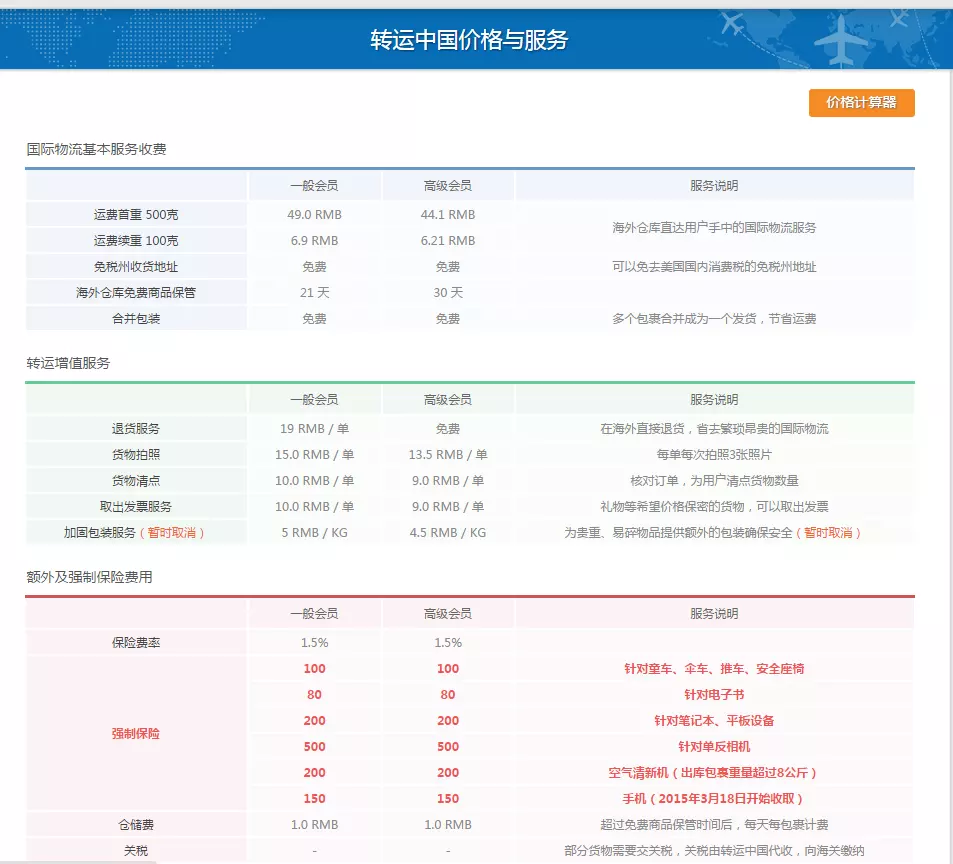The width and height of the screenshot is (953, 864).
Task: Click 针对笔记本、平板设备 description
Action: pyautogui.click(x=714, y=721)
